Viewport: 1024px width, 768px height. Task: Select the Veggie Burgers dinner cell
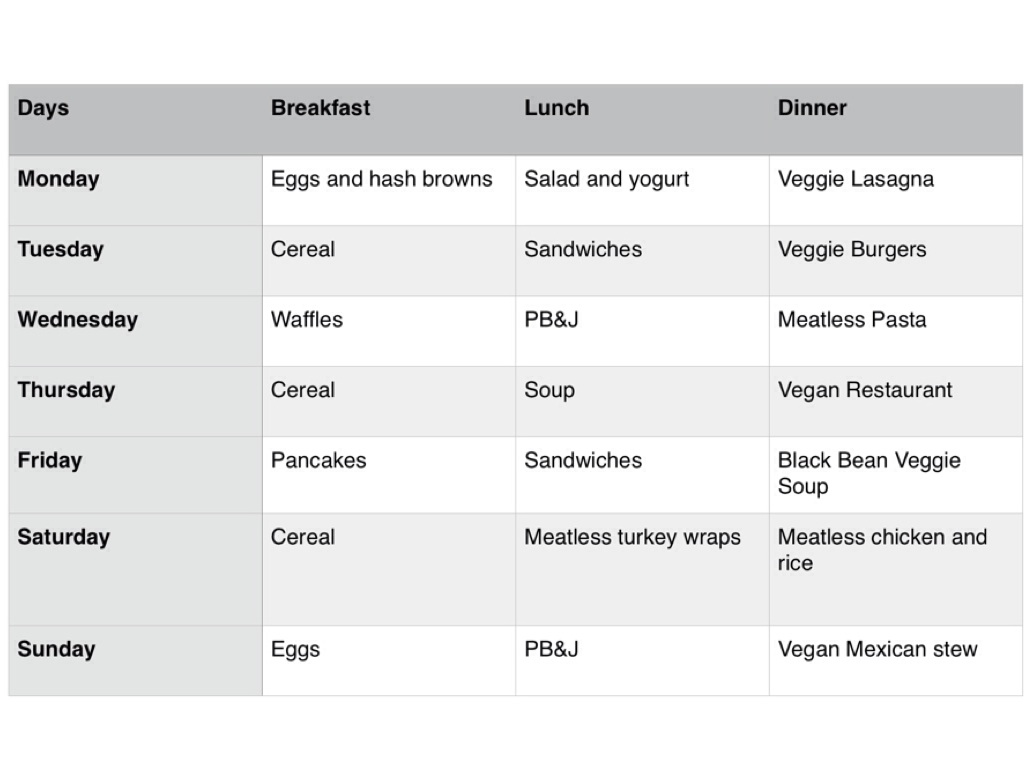coord(852,249)
